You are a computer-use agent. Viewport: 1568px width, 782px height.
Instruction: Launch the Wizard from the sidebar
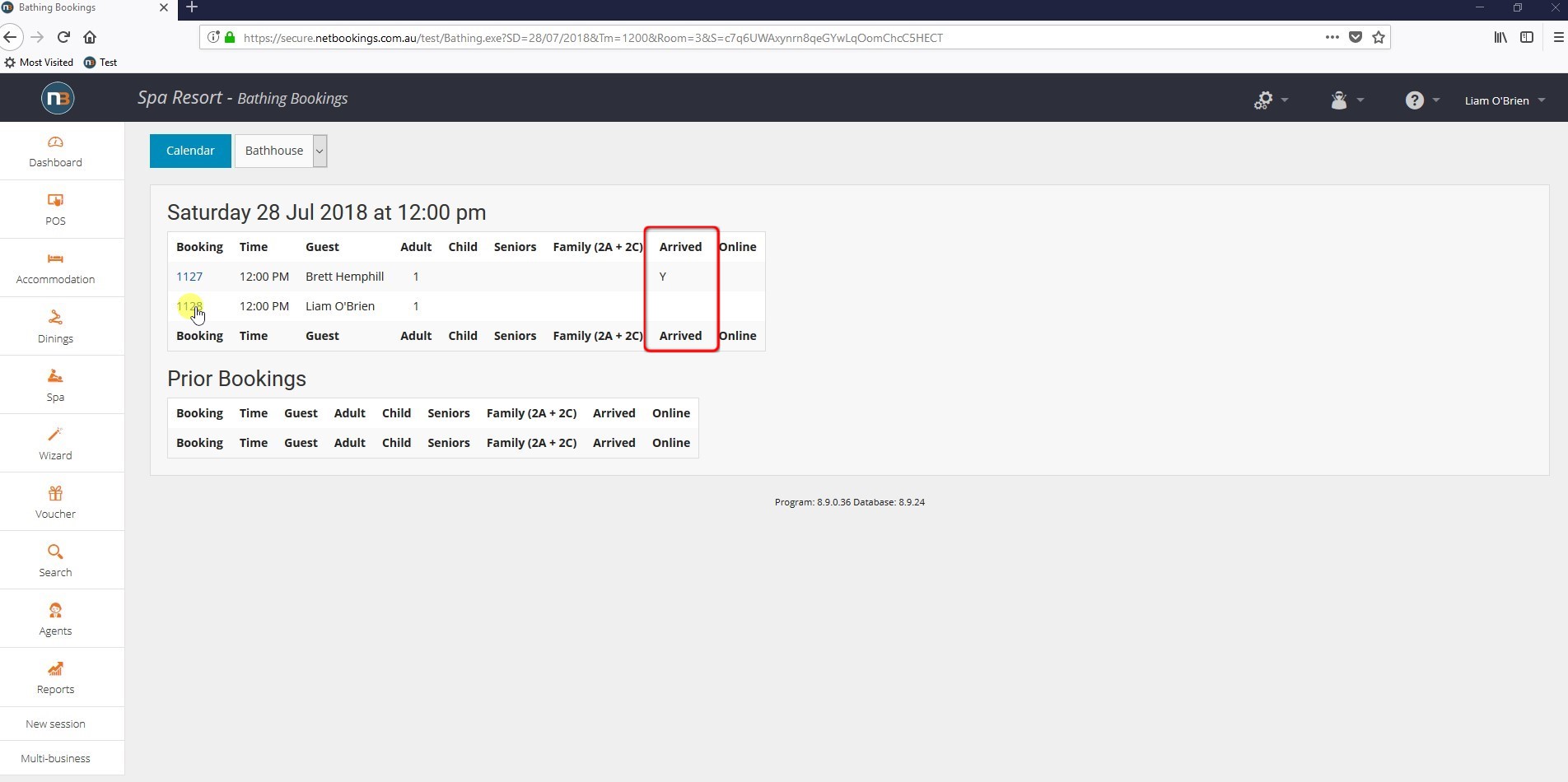tap(55, 444)
